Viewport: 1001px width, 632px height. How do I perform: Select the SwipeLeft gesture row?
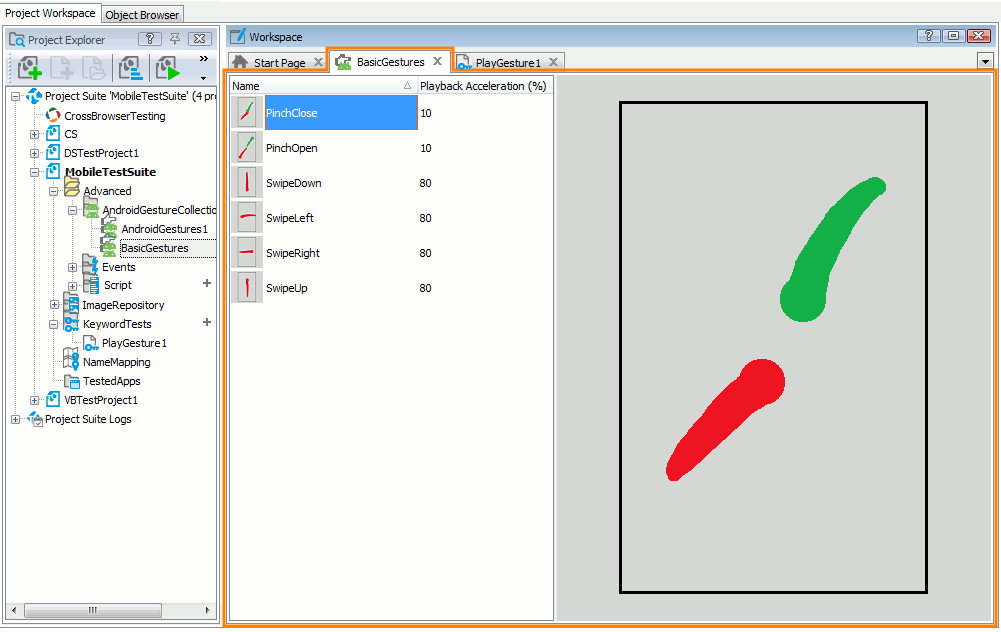pyautogui.click(x=392, y=218)
